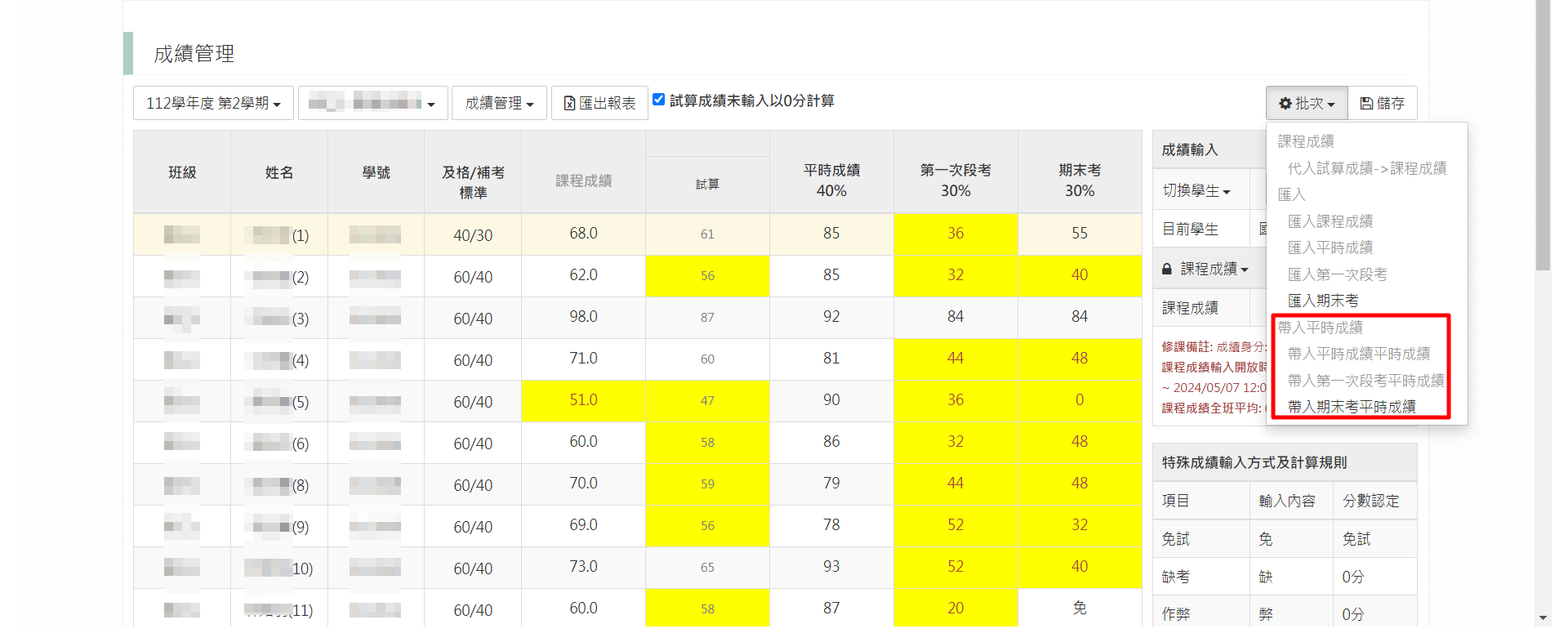The width and height of the screenshot is (1568, 642).
Task: Select 代入試算成績->課程成績 menu entry
Action: 1367,168
